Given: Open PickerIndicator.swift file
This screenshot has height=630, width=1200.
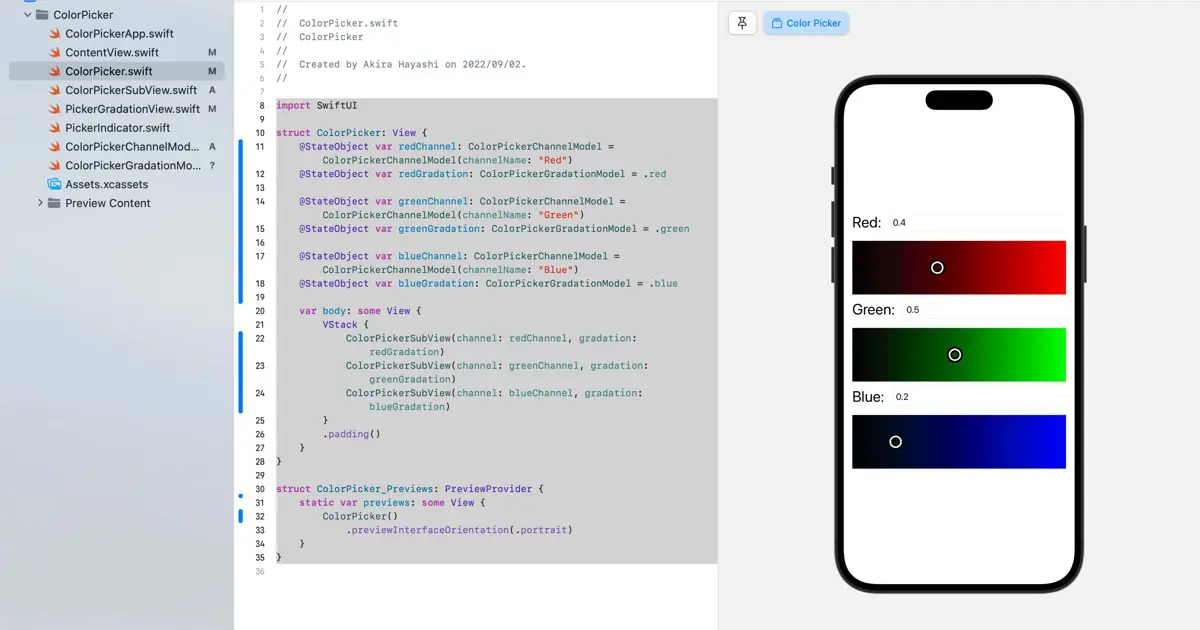Looking at the screenshot, I should 118,128.
